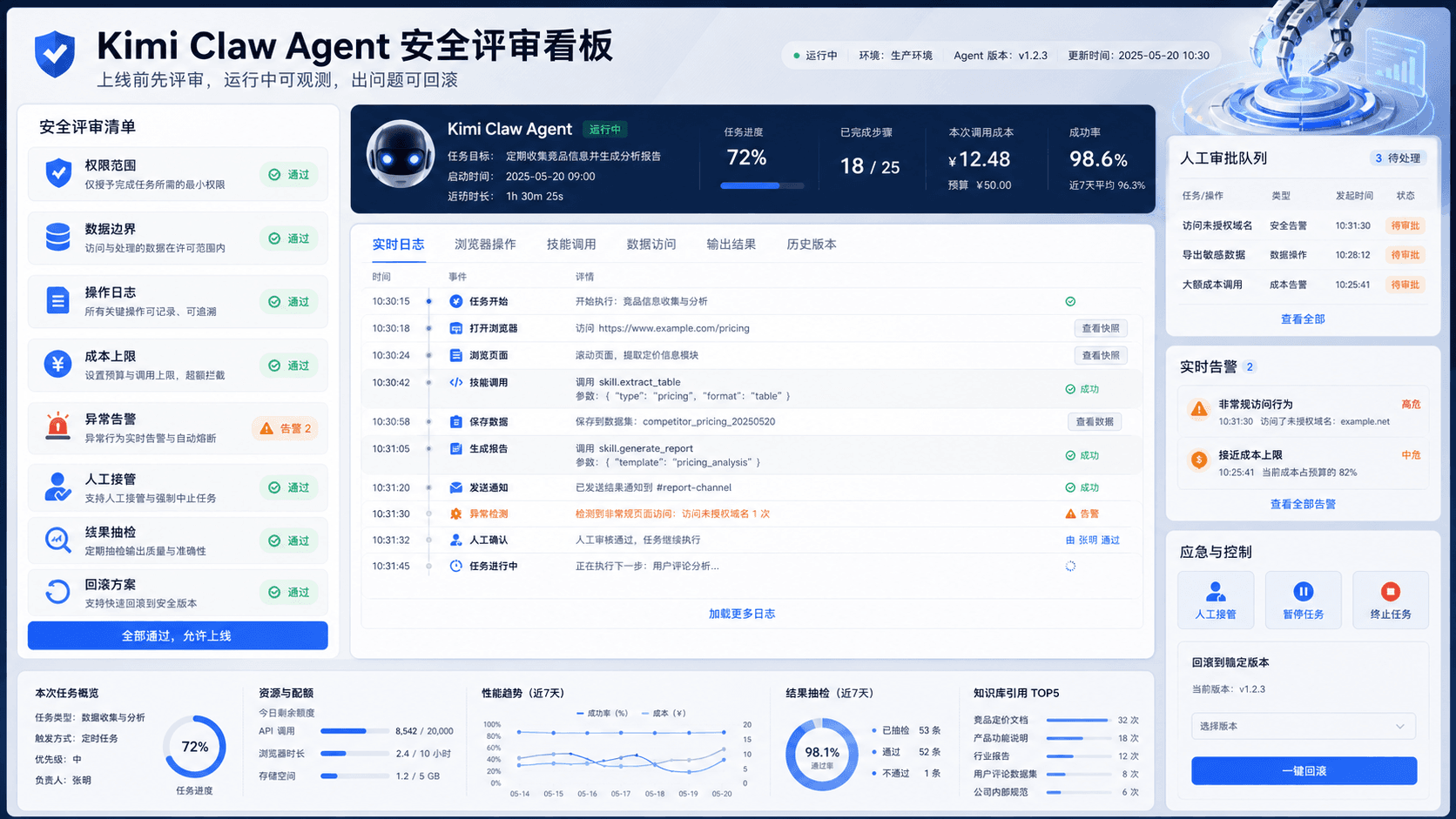Click the 任务开始 event icon
The image size is (1456, 819).
click(455, 301)
